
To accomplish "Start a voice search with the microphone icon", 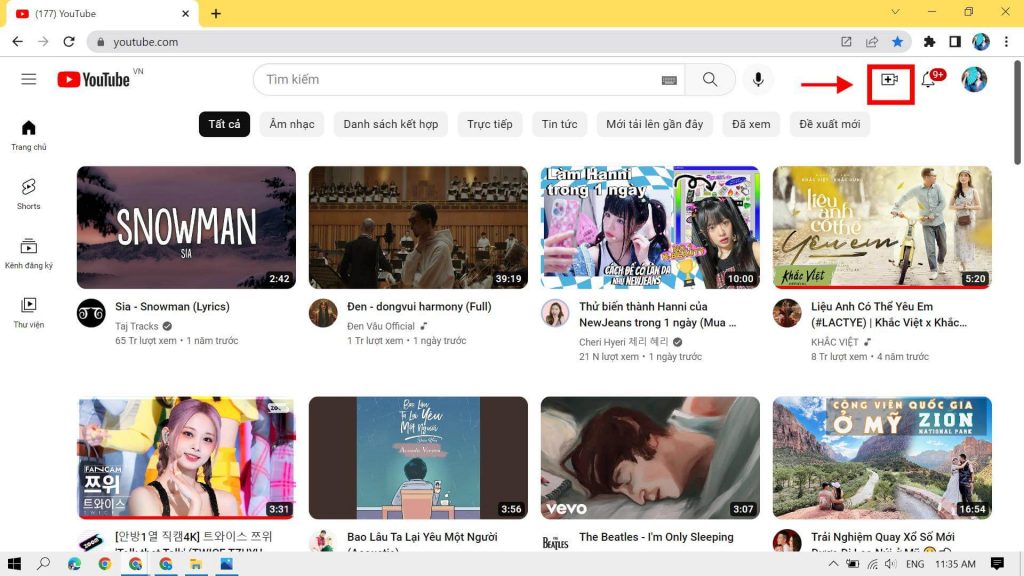I will tap(756, 79).
